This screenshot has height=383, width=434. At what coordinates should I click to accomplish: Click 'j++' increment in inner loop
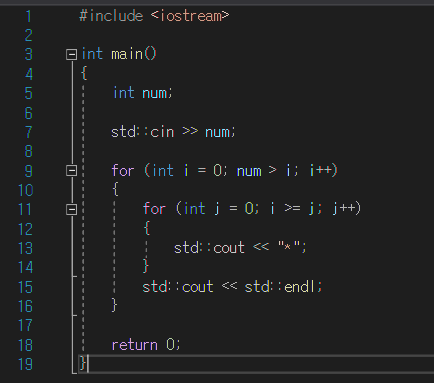[344, 209]
